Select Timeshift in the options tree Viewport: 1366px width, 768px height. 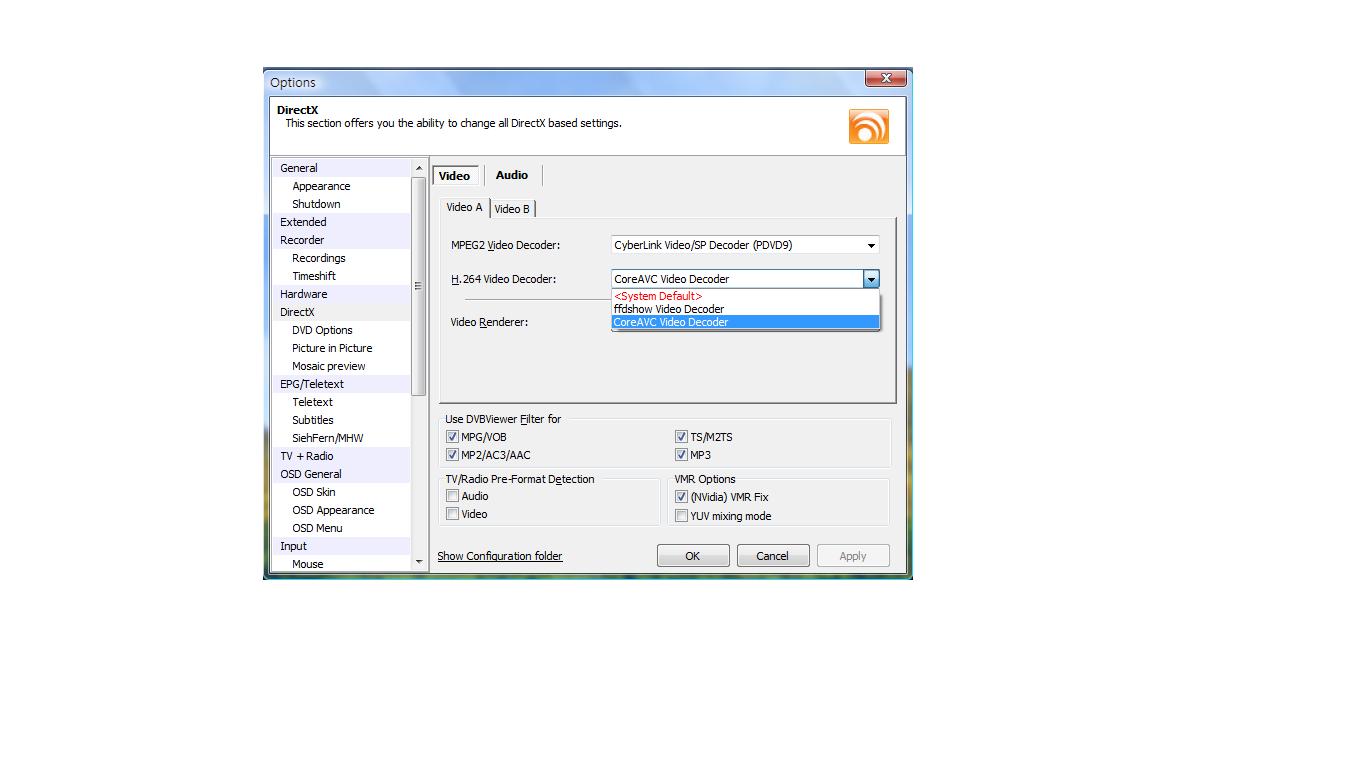(x=314, y=276)
